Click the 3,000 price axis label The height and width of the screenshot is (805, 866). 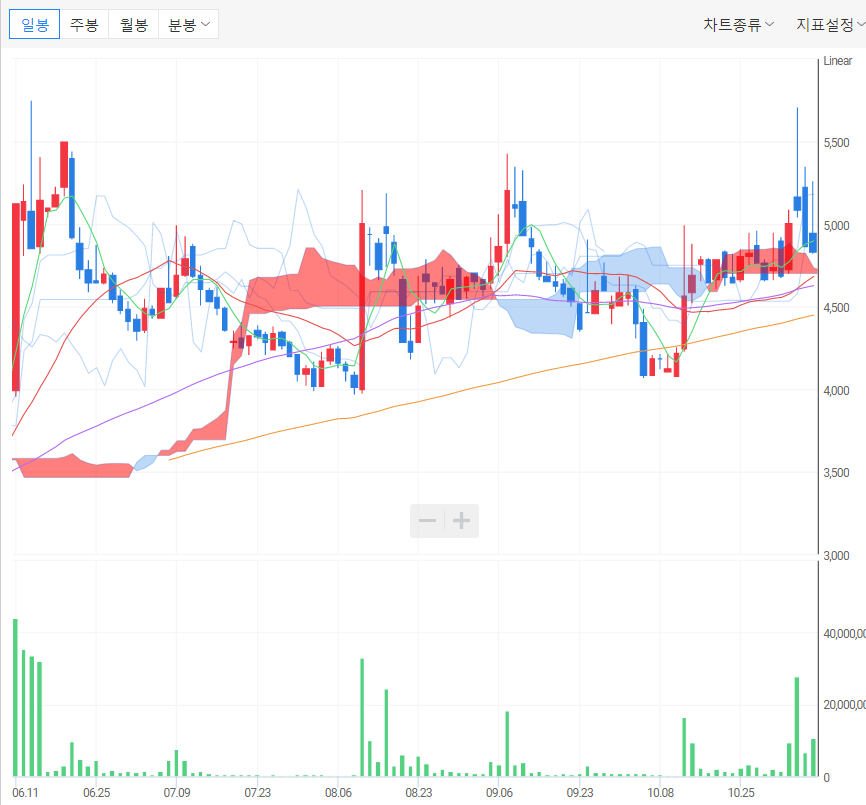[x=836, y=555]
